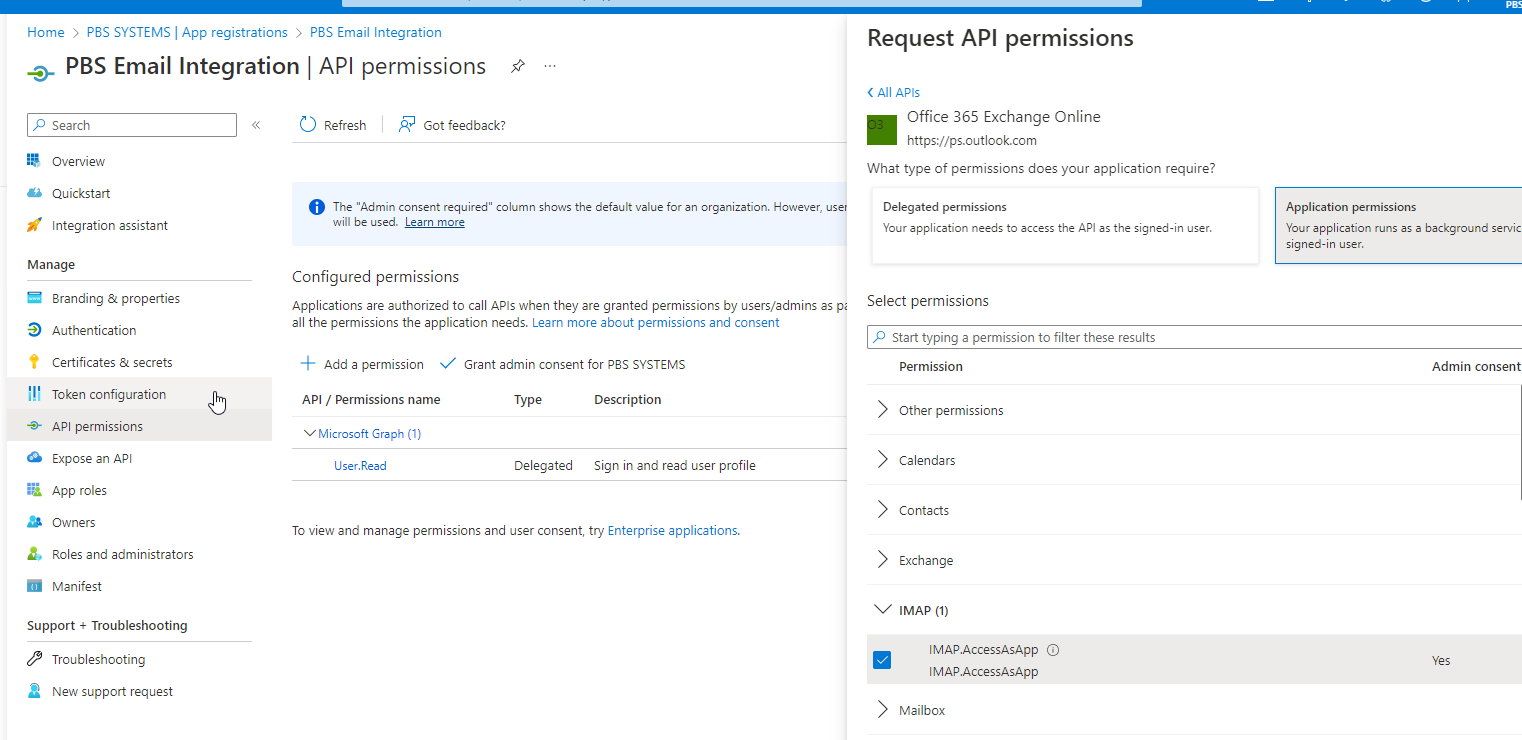Click the Quickstart cloud icon
The width and height of the screenshot is (1522, 740).
click(34, 193)
